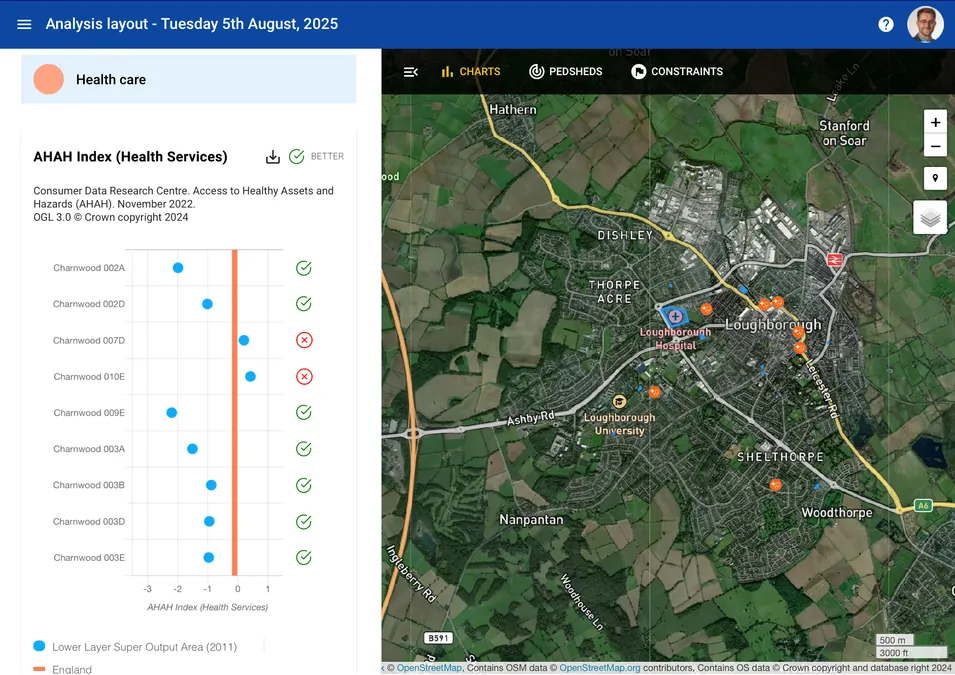955x675 pixels.
Task: Open the user profile avatar
Action: 925,24
